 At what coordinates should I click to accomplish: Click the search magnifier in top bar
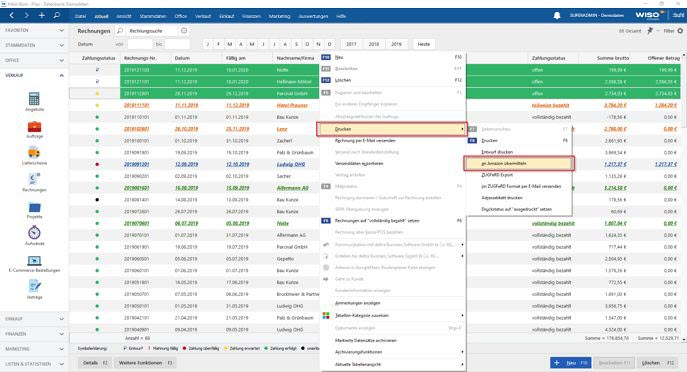tap(57, 15)
